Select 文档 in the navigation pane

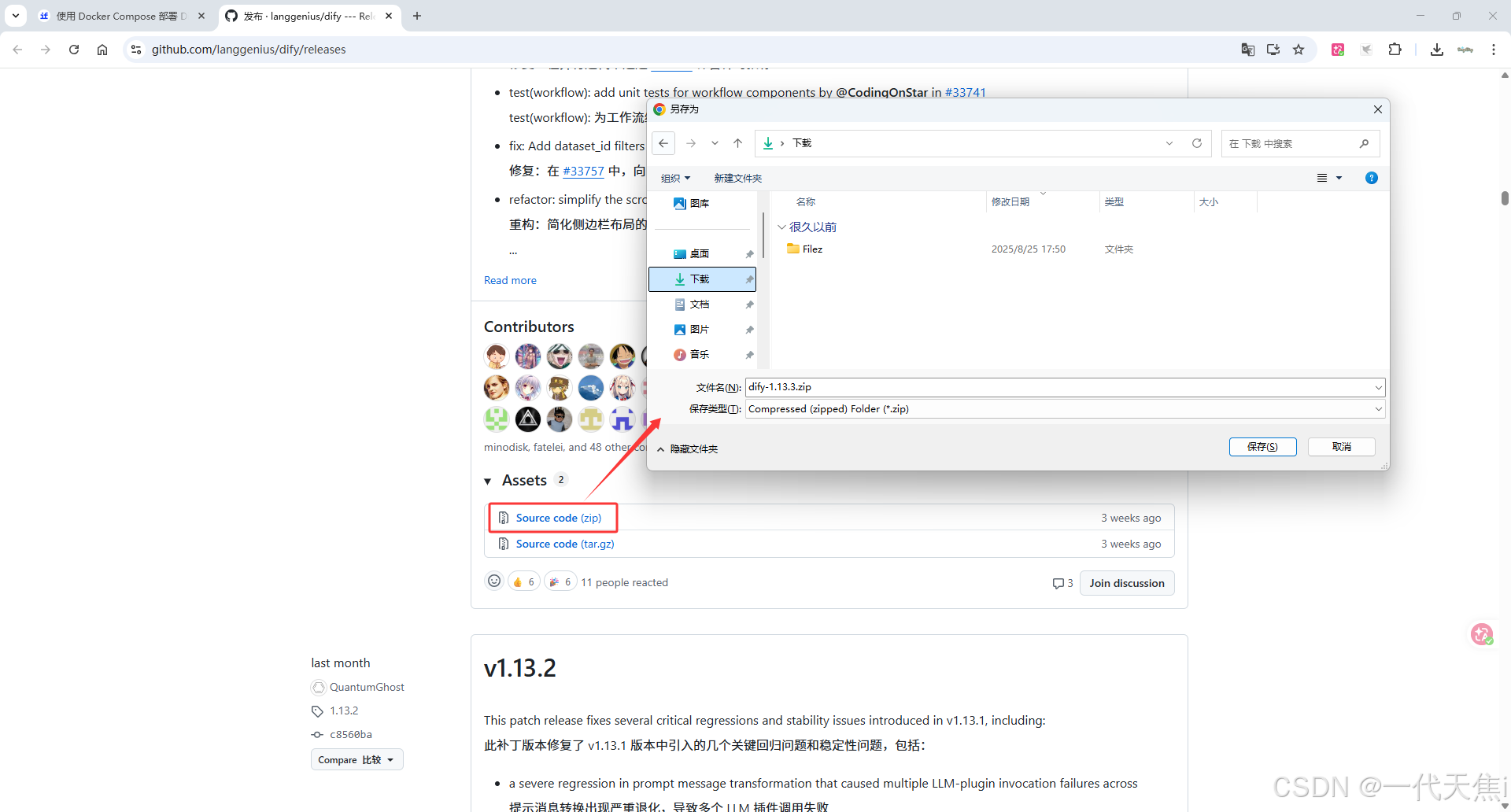[x=700, y=304]
